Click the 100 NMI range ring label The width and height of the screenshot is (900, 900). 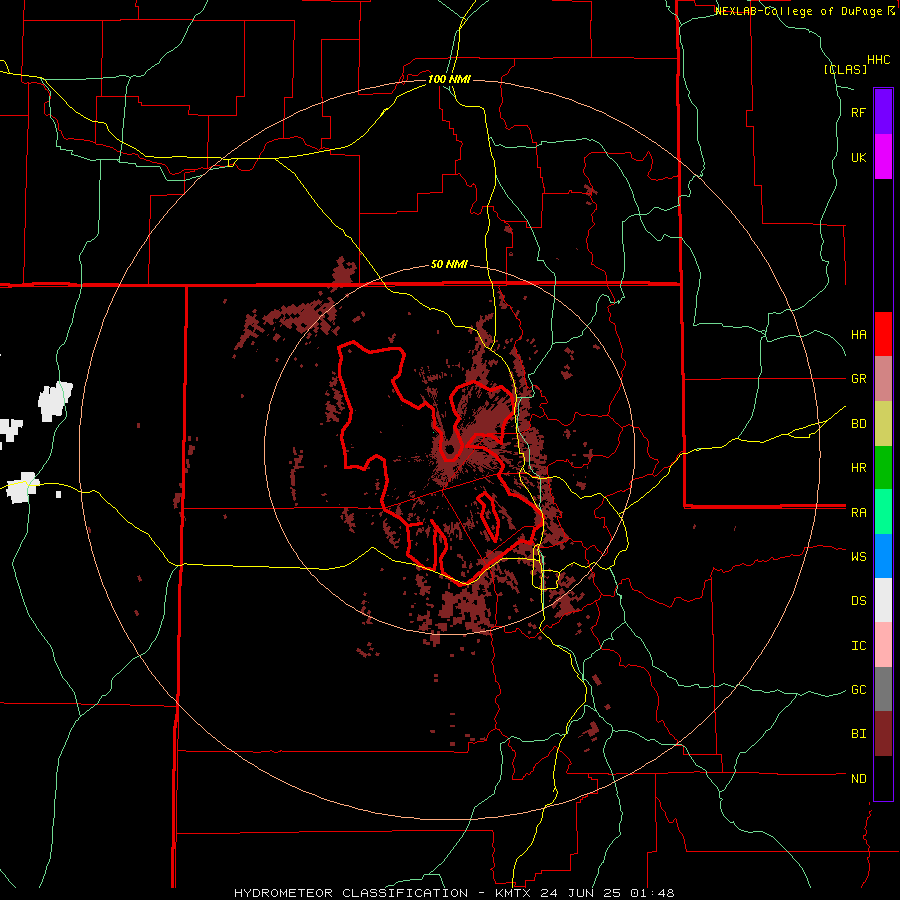click(x=449, y=79)
